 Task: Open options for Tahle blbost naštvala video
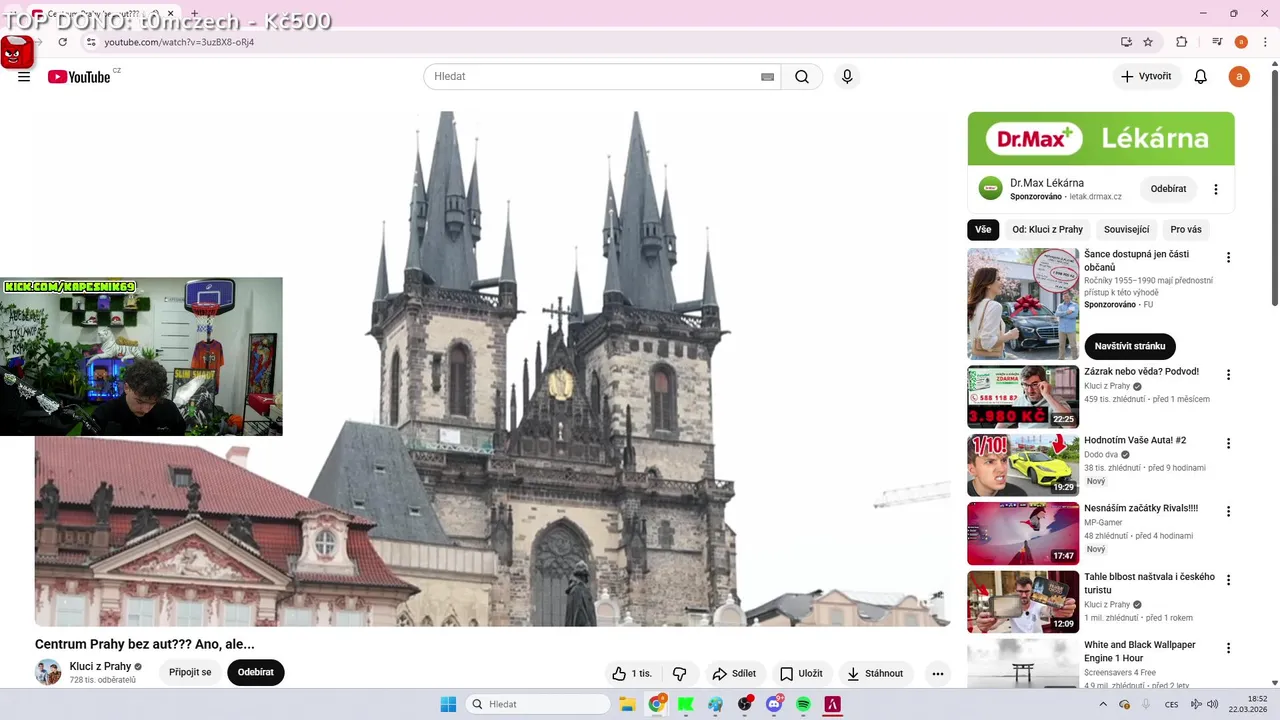[x=1228, y=580]
